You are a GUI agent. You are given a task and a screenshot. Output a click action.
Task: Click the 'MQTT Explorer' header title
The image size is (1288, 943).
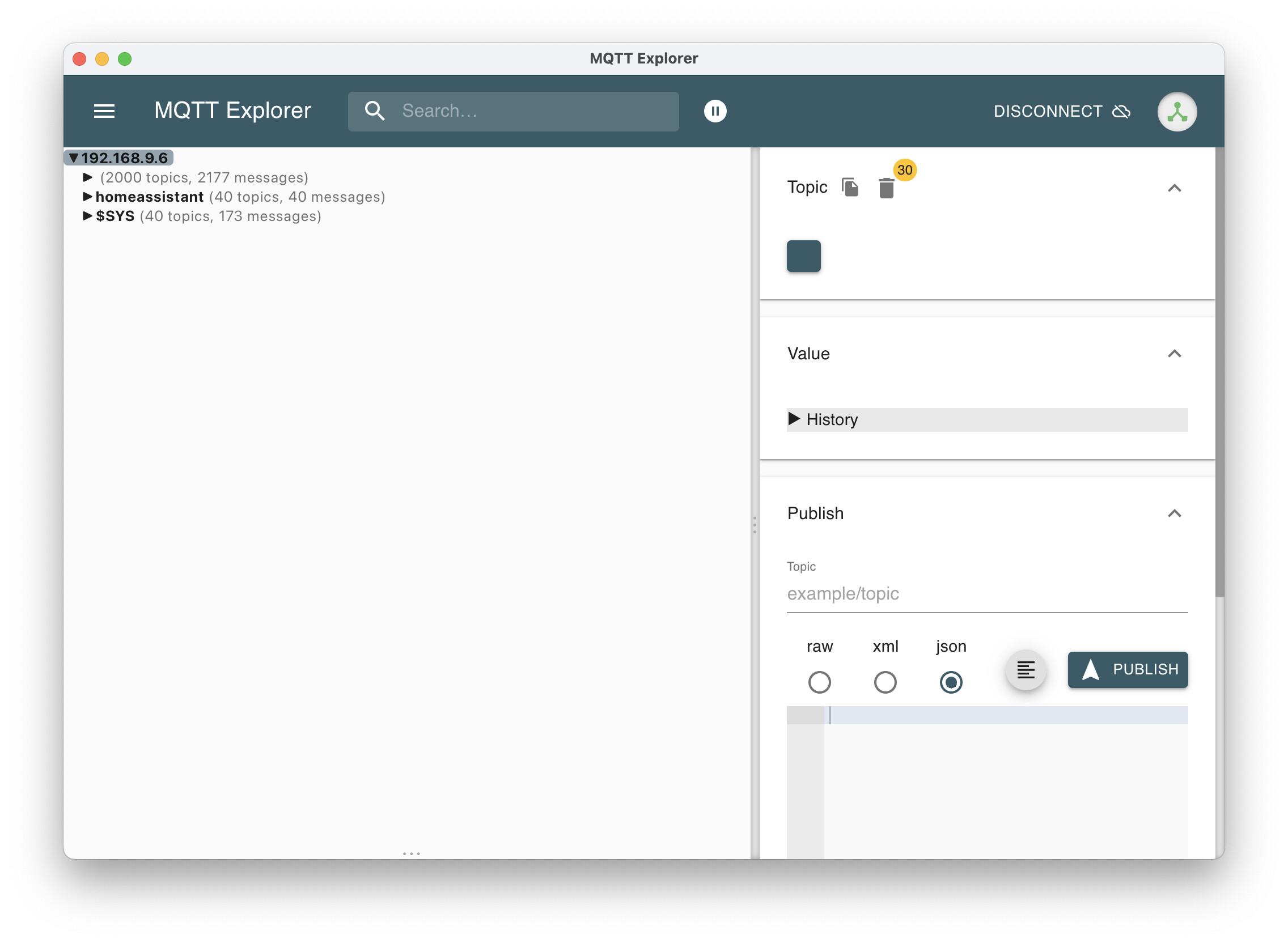coord(232,111)
